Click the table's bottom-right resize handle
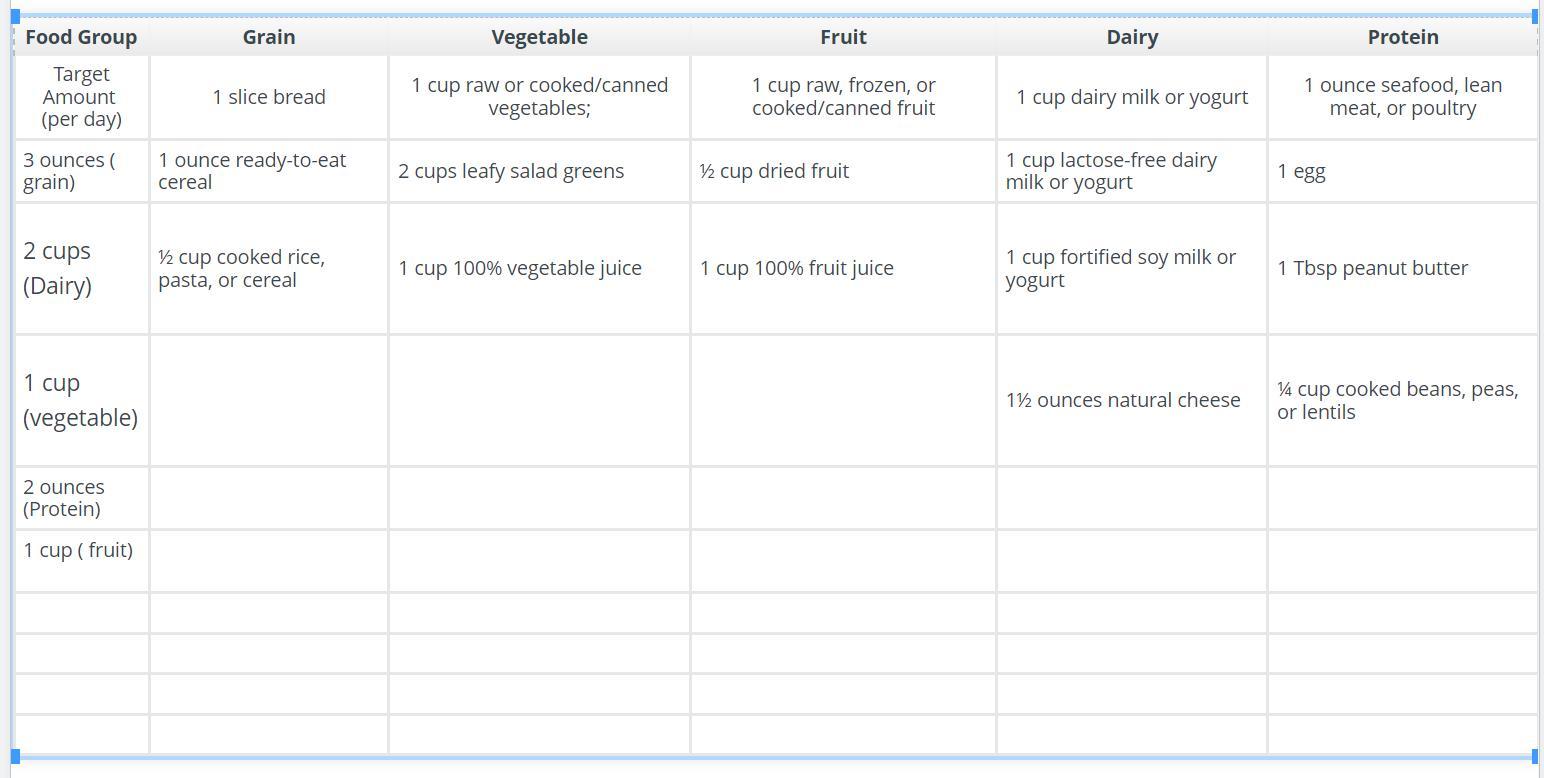This screenshot has width=1544, height=778. point(1535,757)
